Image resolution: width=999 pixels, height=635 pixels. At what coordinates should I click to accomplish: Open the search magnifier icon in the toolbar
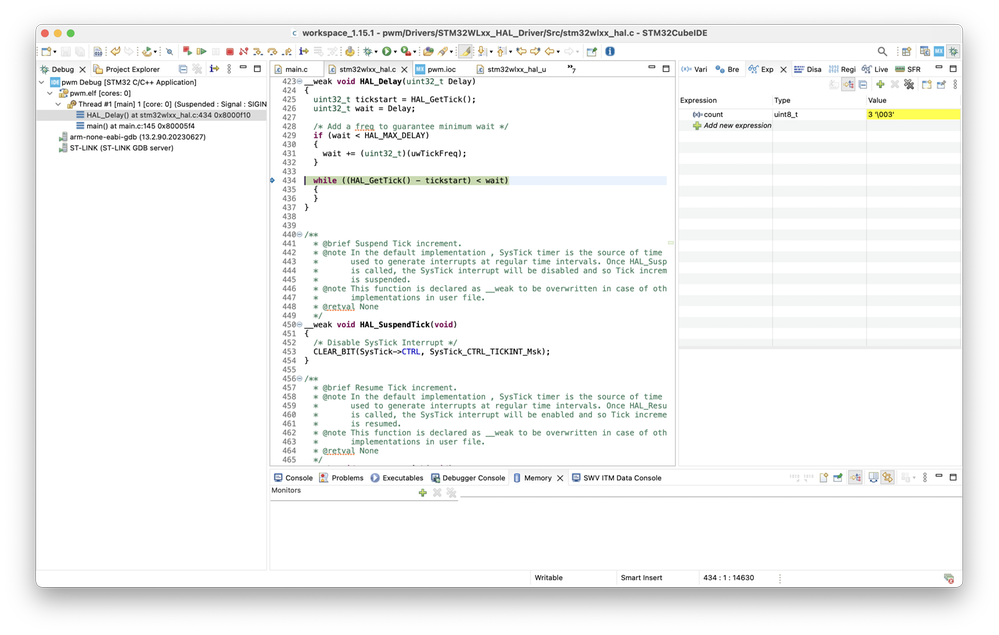(882, 51)
